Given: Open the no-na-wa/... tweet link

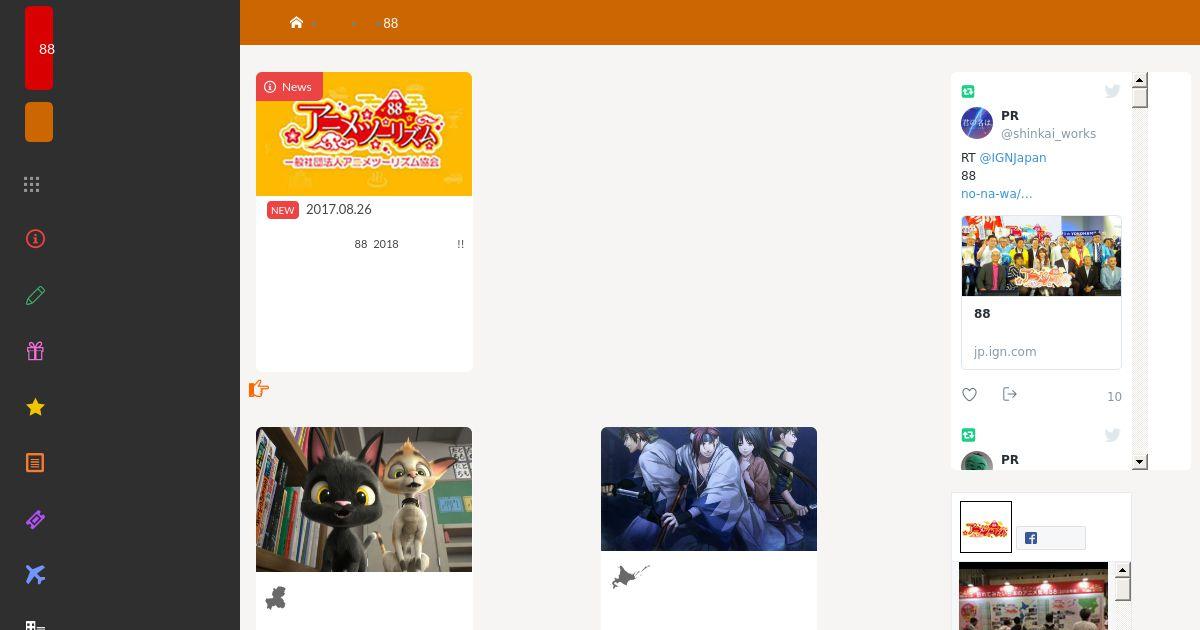Looking at the screenshot, I should [996, 193].
